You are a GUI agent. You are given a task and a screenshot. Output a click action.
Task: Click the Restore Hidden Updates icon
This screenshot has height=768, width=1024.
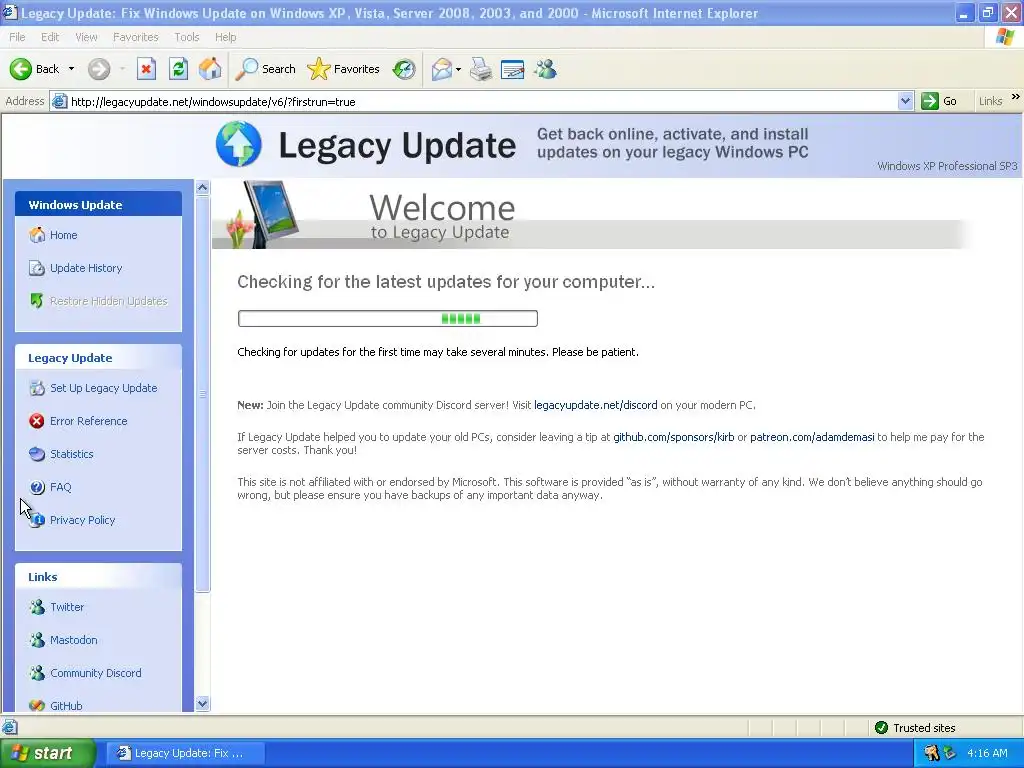coord(37,300)
